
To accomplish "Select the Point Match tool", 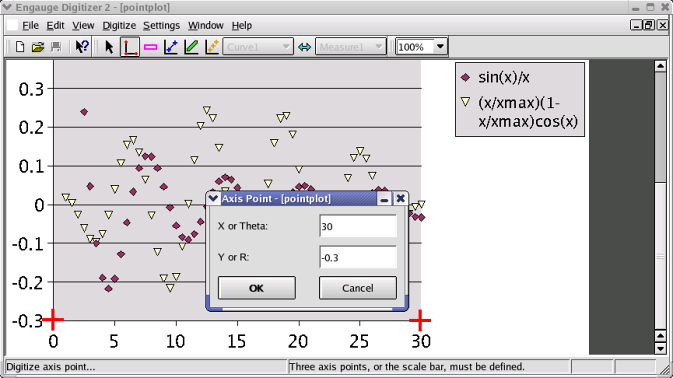I will pyautogui.click(x=212, y=47).
